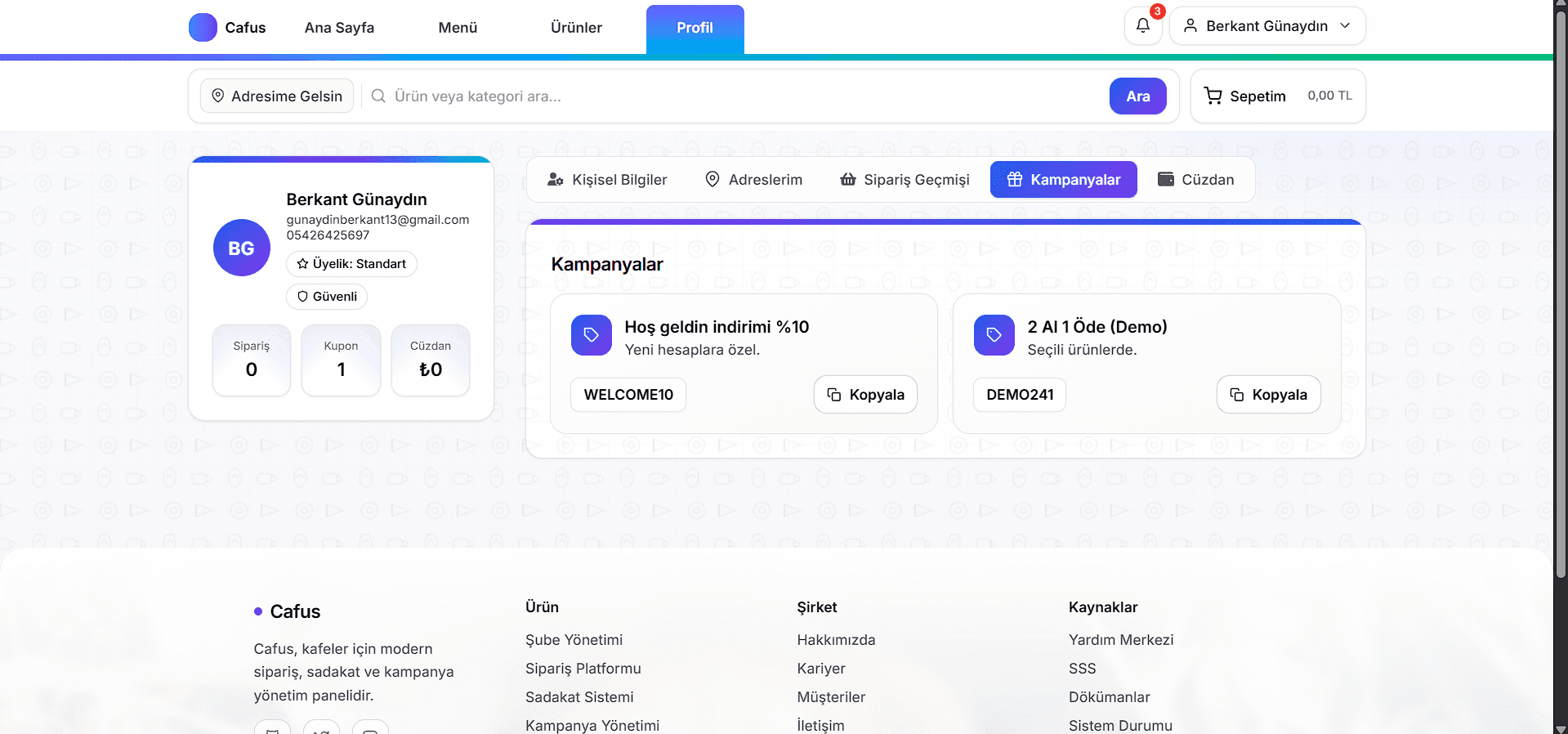Click the Kupon count stat card
This screenshot has width=1568, height=734.
click(x=341, y=360)
